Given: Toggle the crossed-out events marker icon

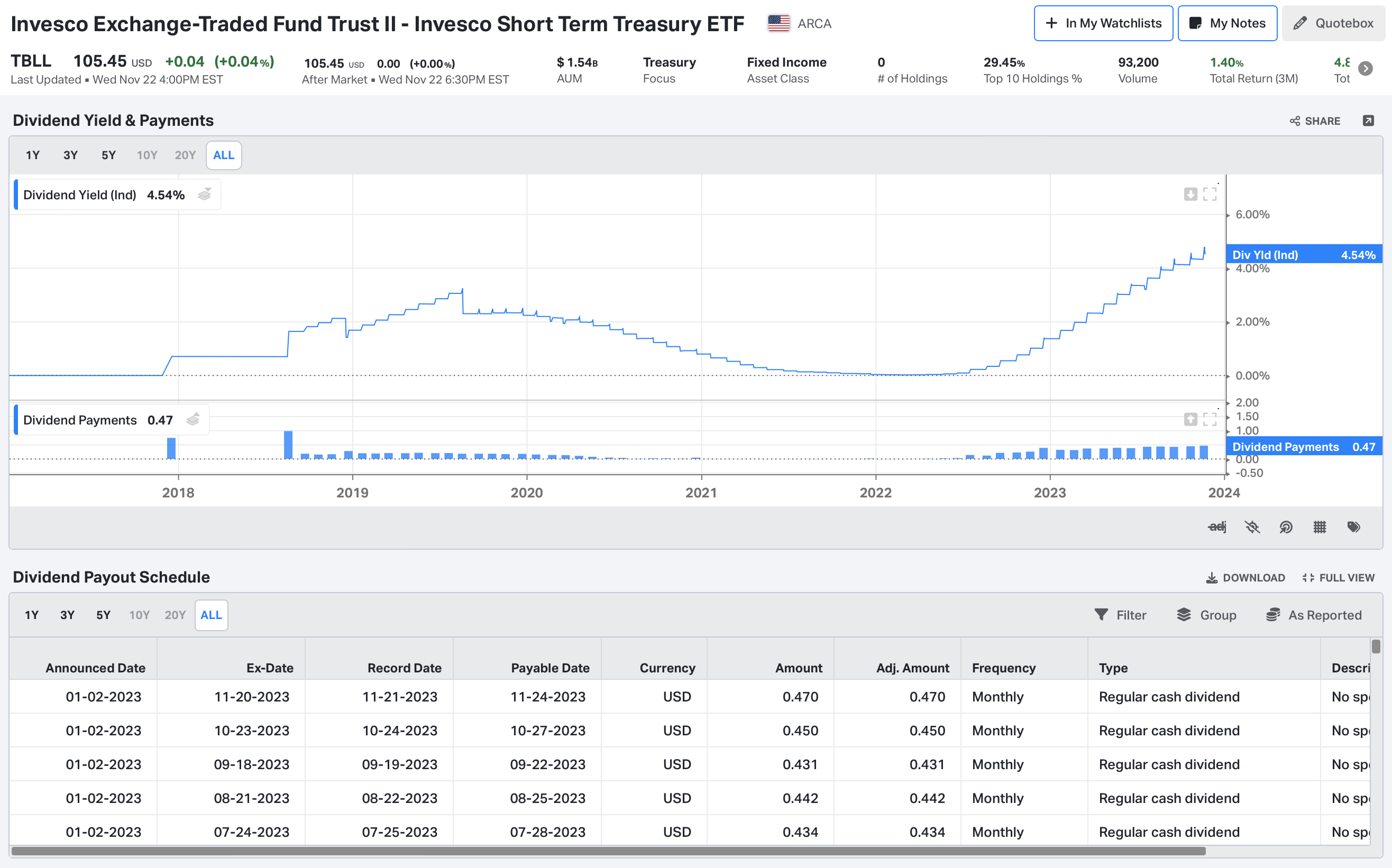Looking at the screenshot, I should pyautogui.click(x=1252, y=527).
